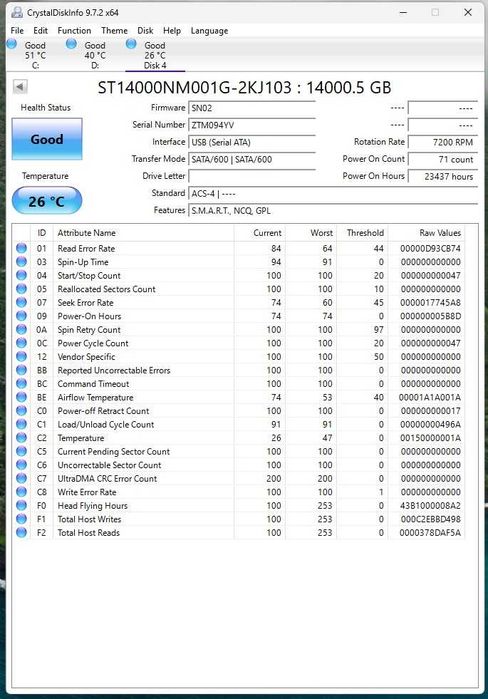Image resolution: width=488 pixels, height=699 pixels.
Task: Click the Attribute Name column header
Action: pyautogui.click(x=143, y=233)
